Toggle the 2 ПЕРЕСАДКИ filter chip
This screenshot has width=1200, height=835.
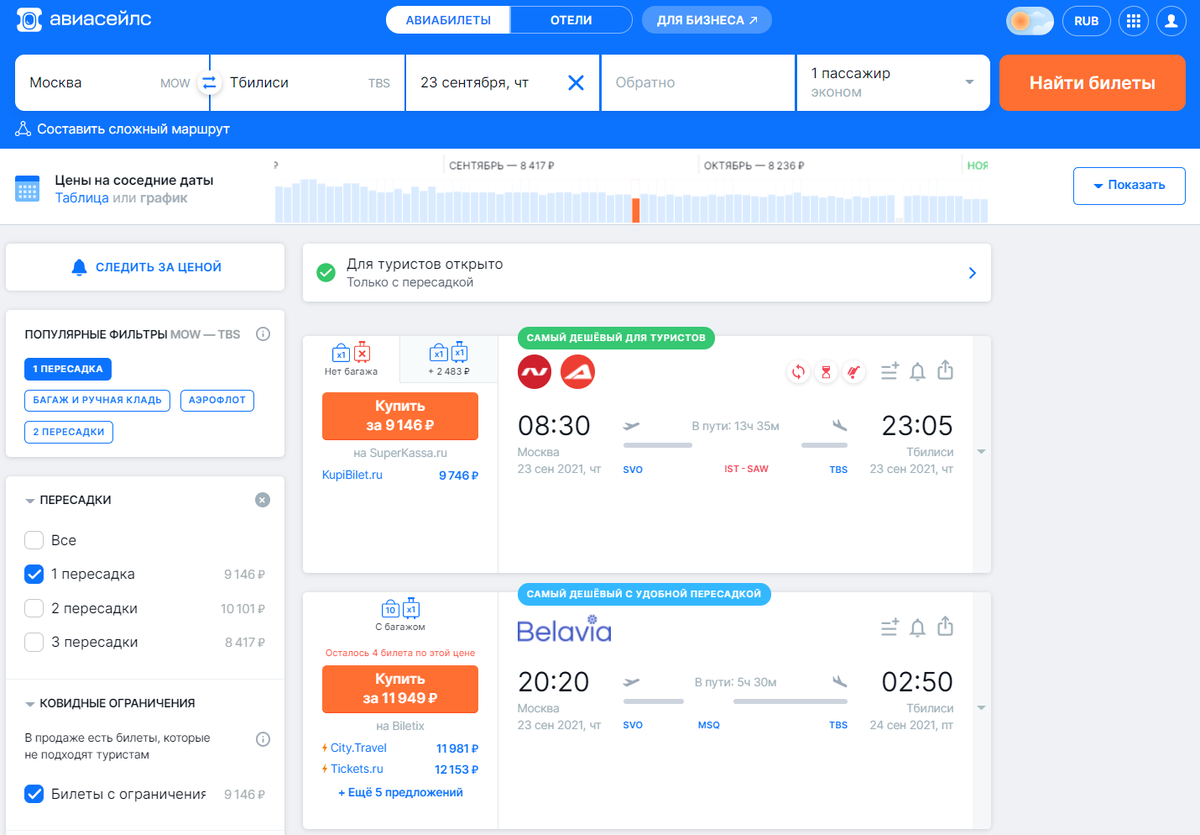click(x=69, y=432)
